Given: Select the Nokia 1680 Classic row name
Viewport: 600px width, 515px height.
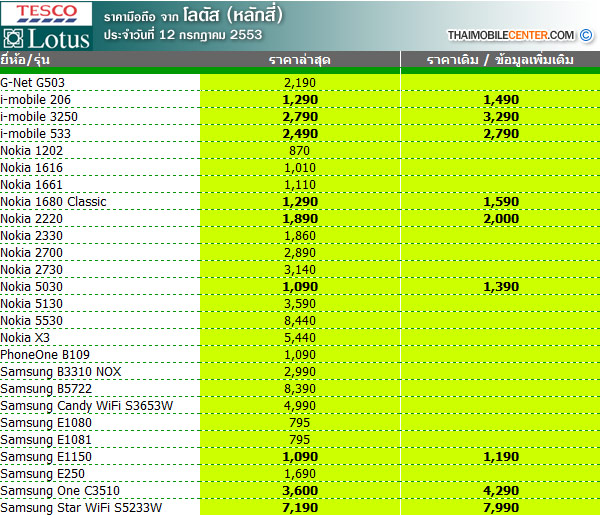Looking at the screenshot, I should (53, 202).
